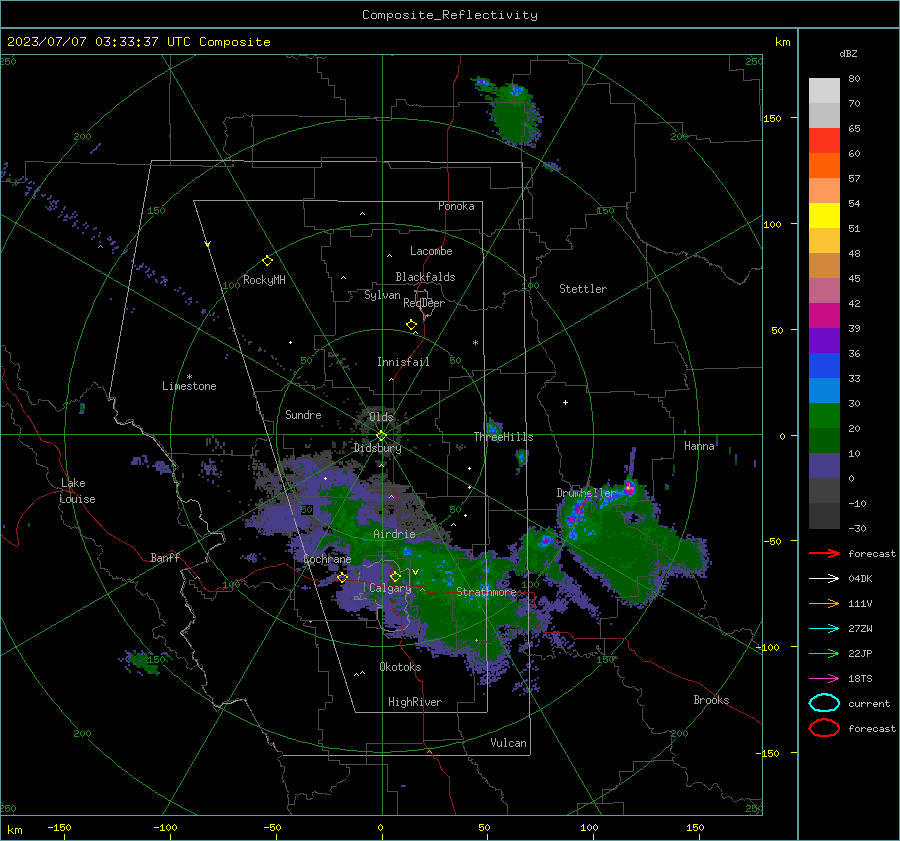This screenshot has width=900, height=841.
Task: Click the dBZ legend heading
Action: [848, 53]
